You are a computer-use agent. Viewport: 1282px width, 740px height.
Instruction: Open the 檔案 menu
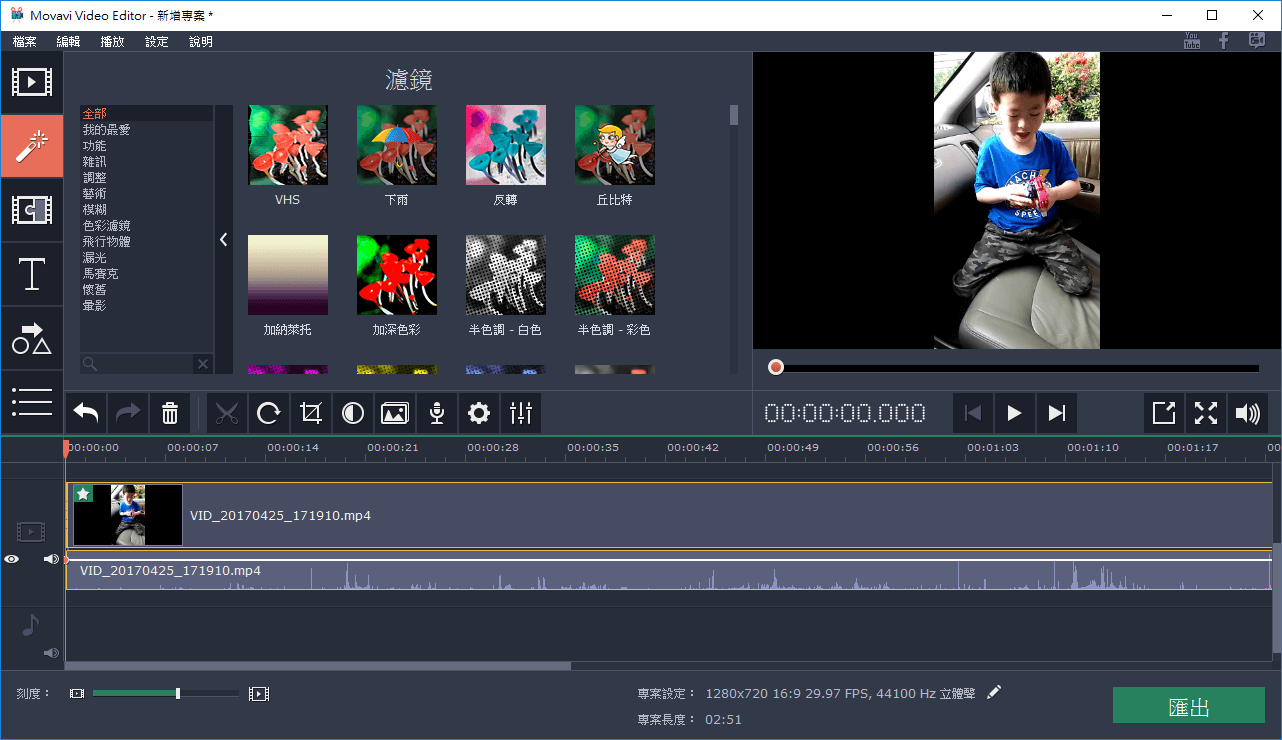(x=24, y=41)
